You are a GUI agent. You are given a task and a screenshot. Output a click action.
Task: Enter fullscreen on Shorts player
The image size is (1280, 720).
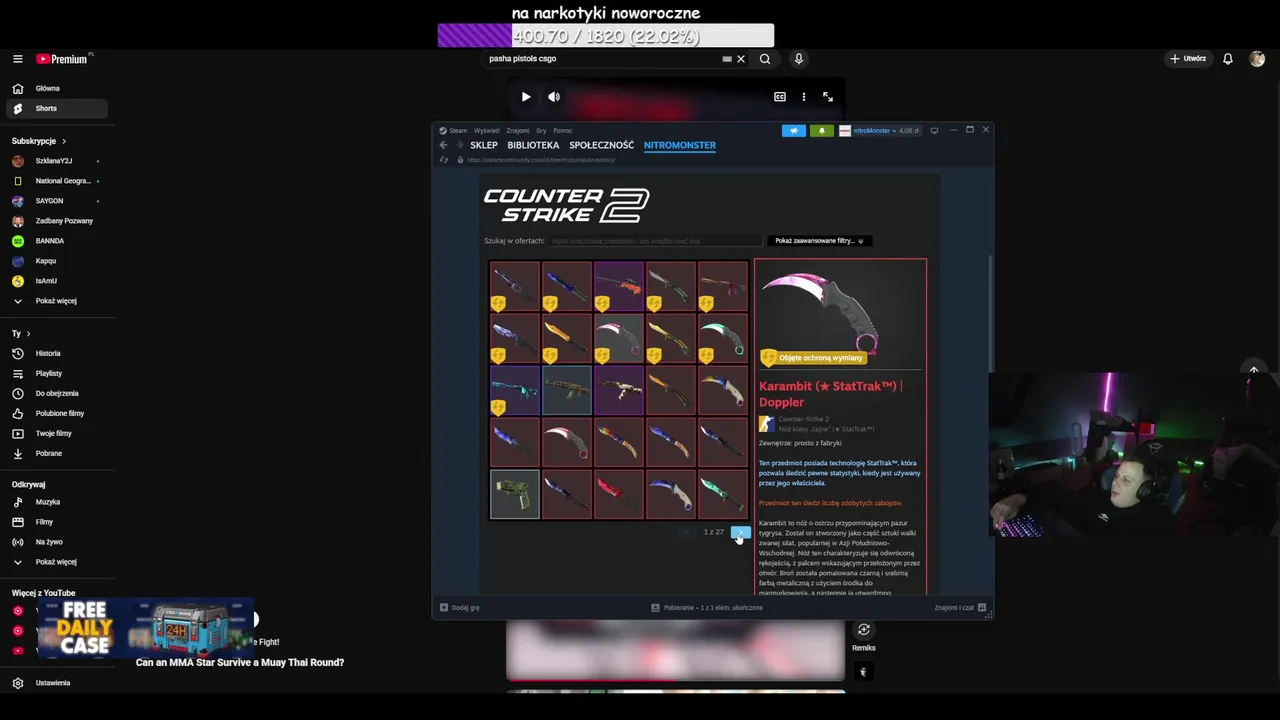(828, 97)
